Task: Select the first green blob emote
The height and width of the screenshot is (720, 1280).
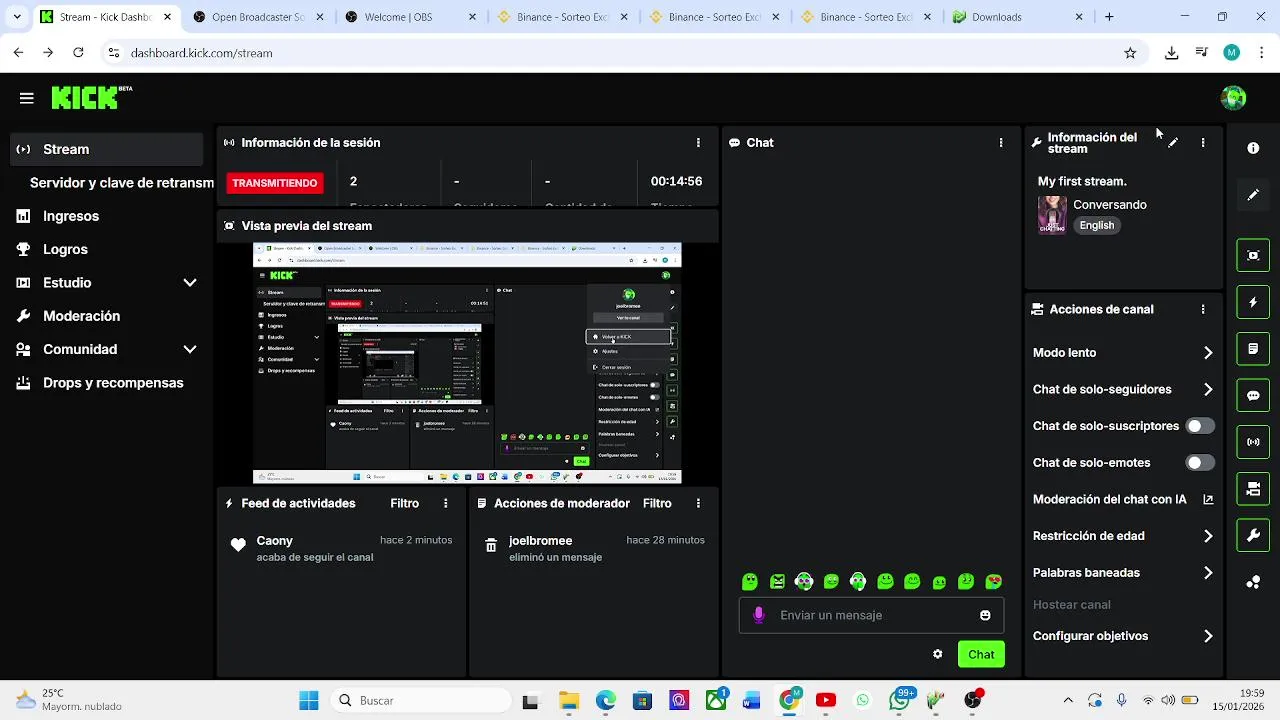Action: click(x=750, y=581)
